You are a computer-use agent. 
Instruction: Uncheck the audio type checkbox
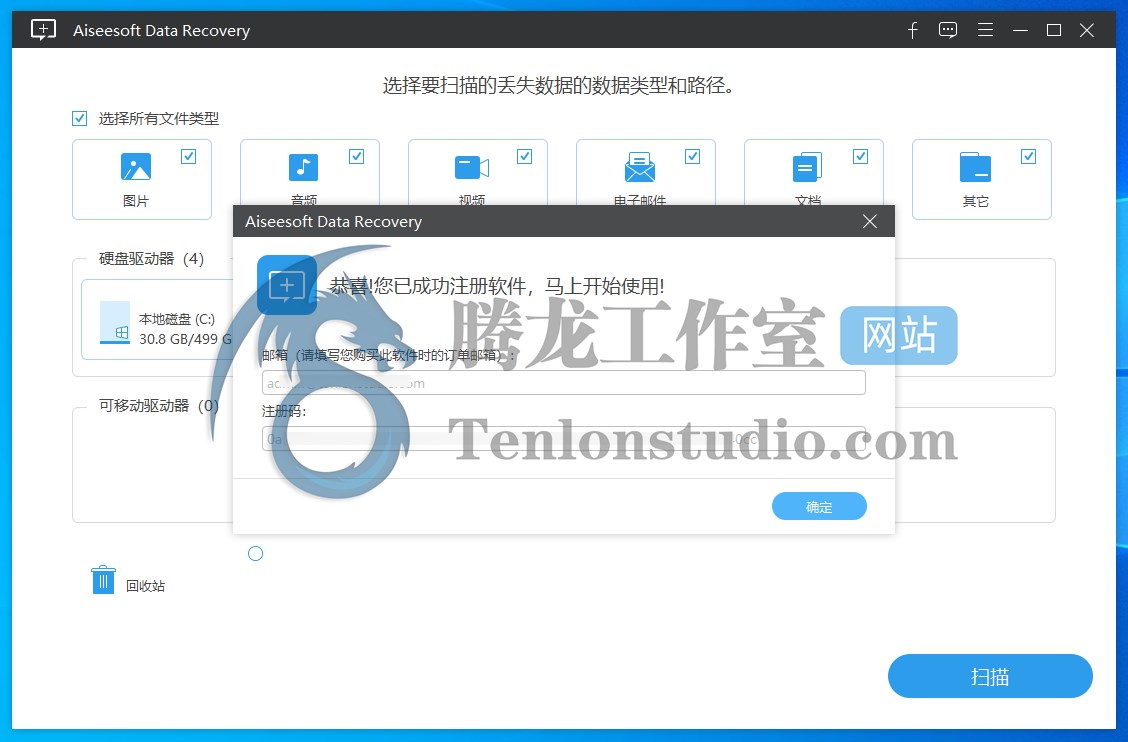click(356, 156)
